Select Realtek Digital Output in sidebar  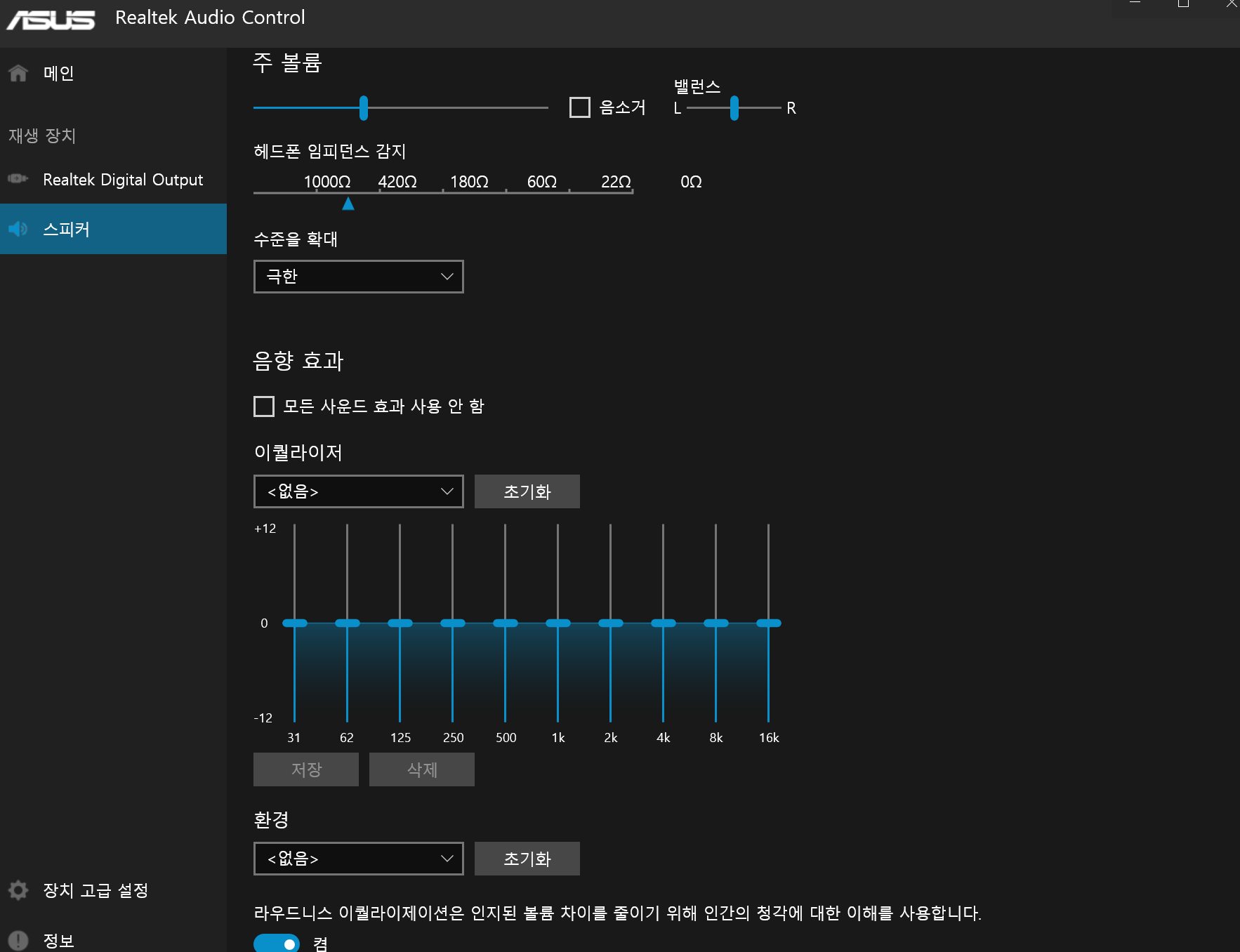tap(123, 180)
